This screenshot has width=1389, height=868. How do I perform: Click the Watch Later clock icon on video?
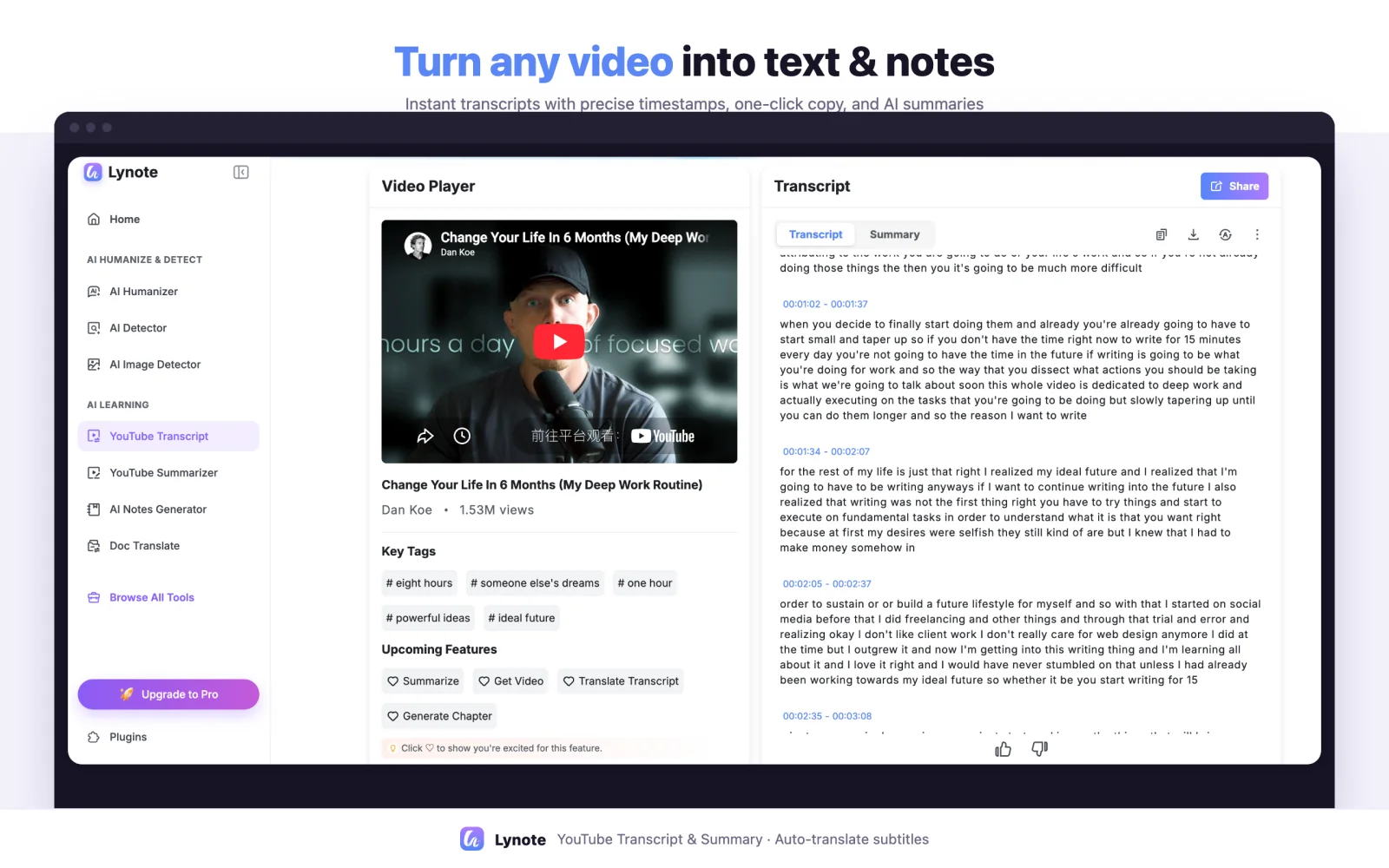point(462,436)
